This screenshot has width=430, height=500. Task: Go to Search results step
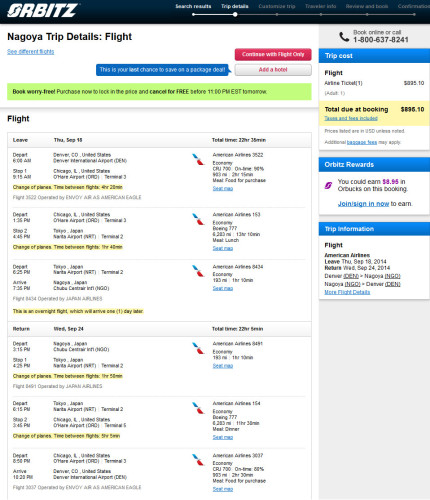coord(193,6)
